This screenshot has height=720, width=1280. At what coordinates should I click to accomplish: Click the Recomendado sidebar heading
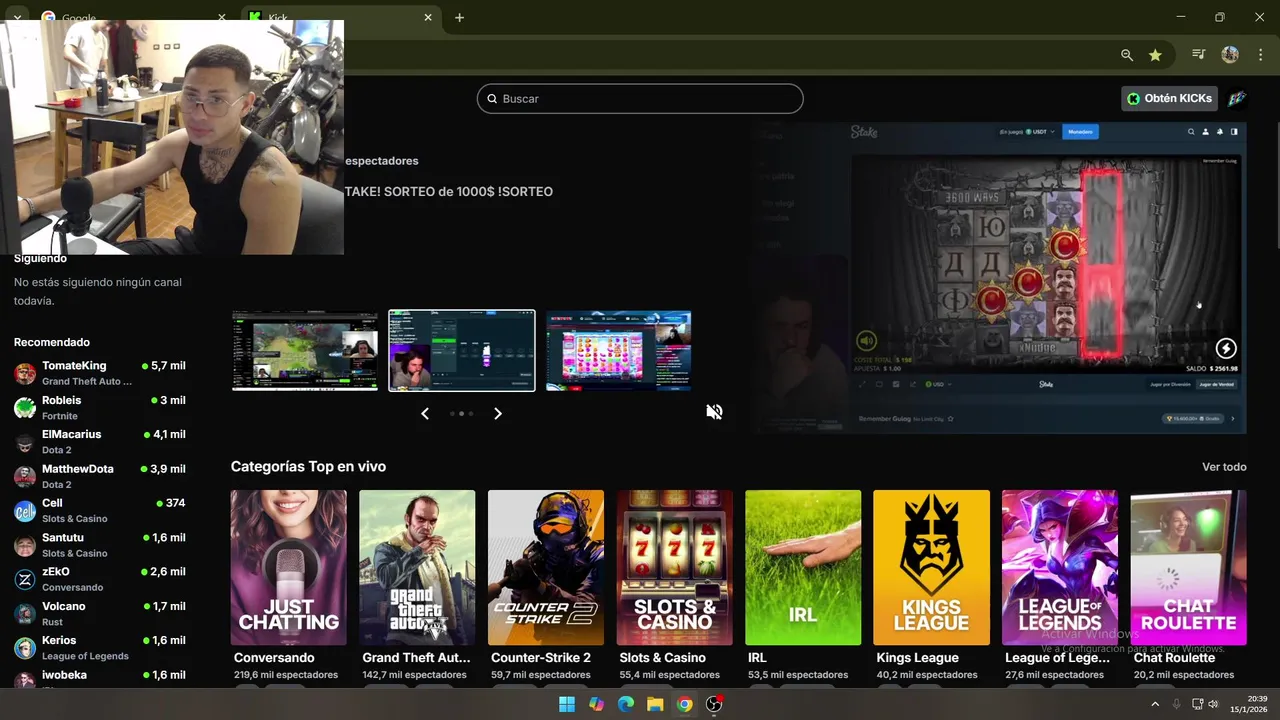[52, 342]
